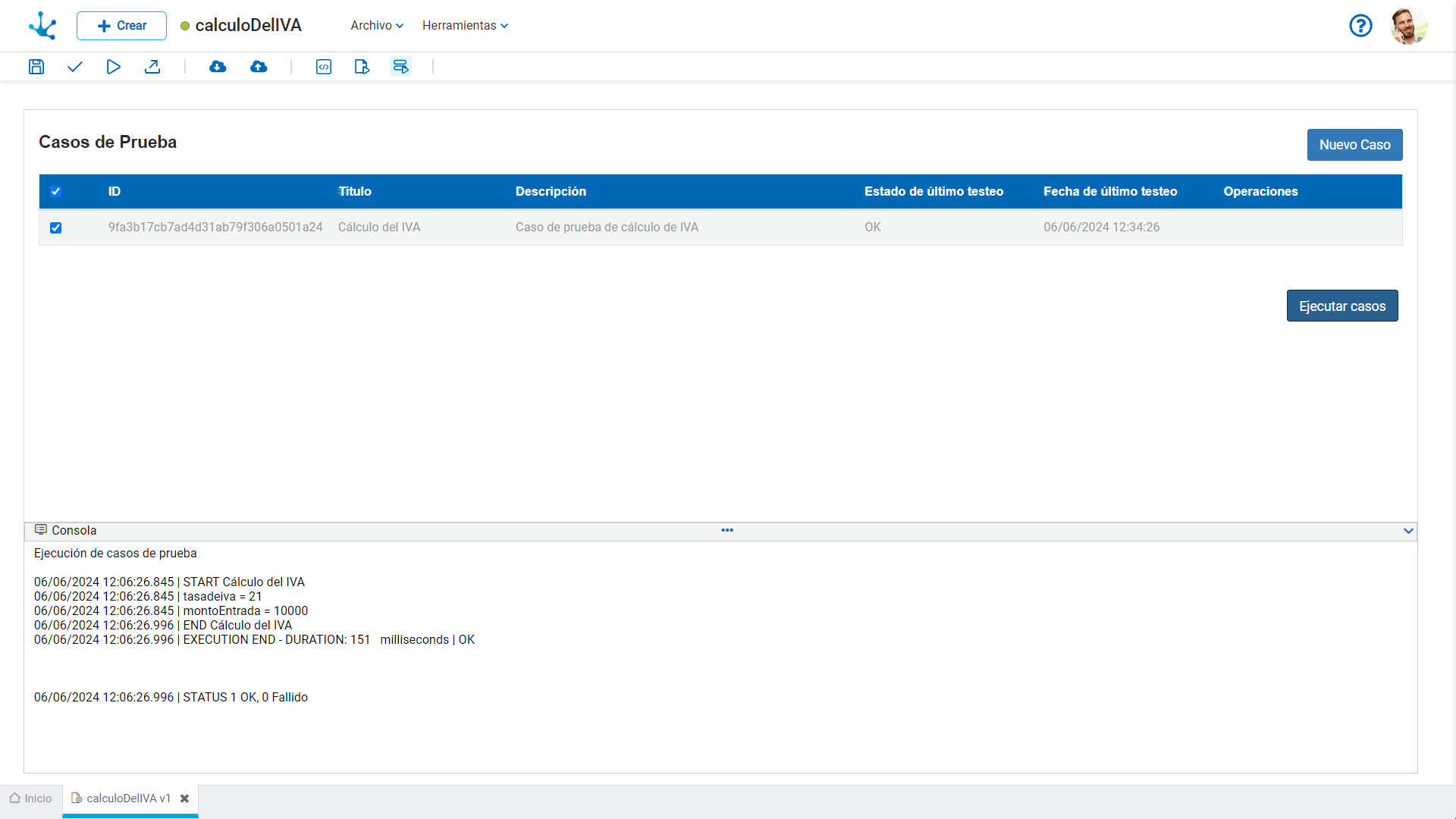The image size is (1456, 819).
Task: Open the Archivo dropdown menu
Action: 377,26
